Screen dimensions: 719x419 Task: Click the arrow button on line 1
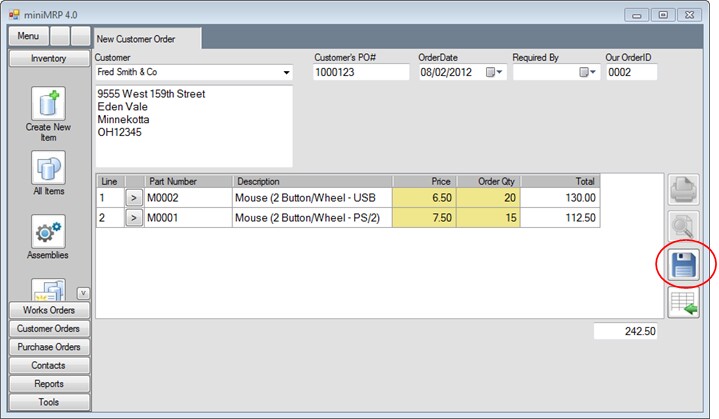pos(134,199)
